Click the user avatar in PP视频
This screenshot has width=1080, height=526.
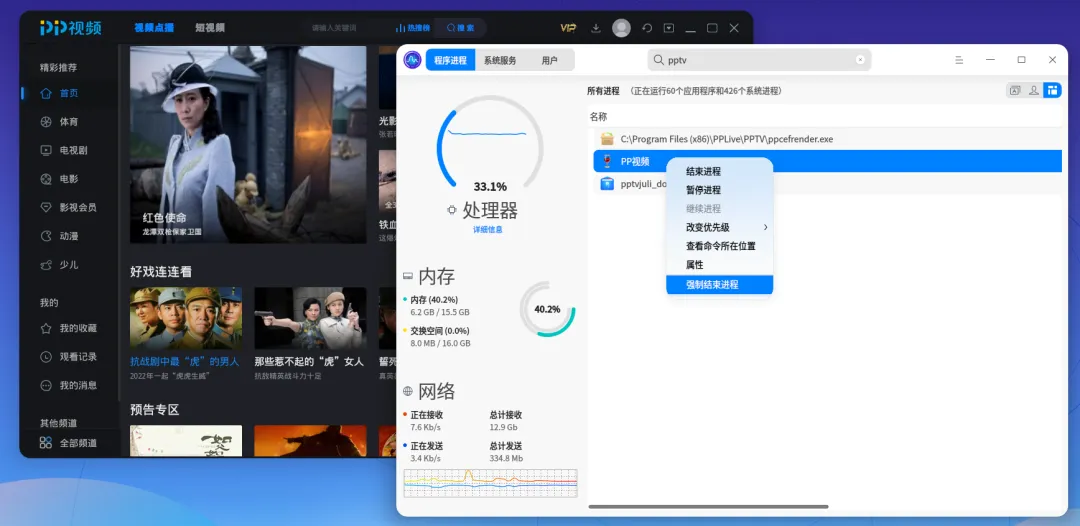[x=621, y=28]
